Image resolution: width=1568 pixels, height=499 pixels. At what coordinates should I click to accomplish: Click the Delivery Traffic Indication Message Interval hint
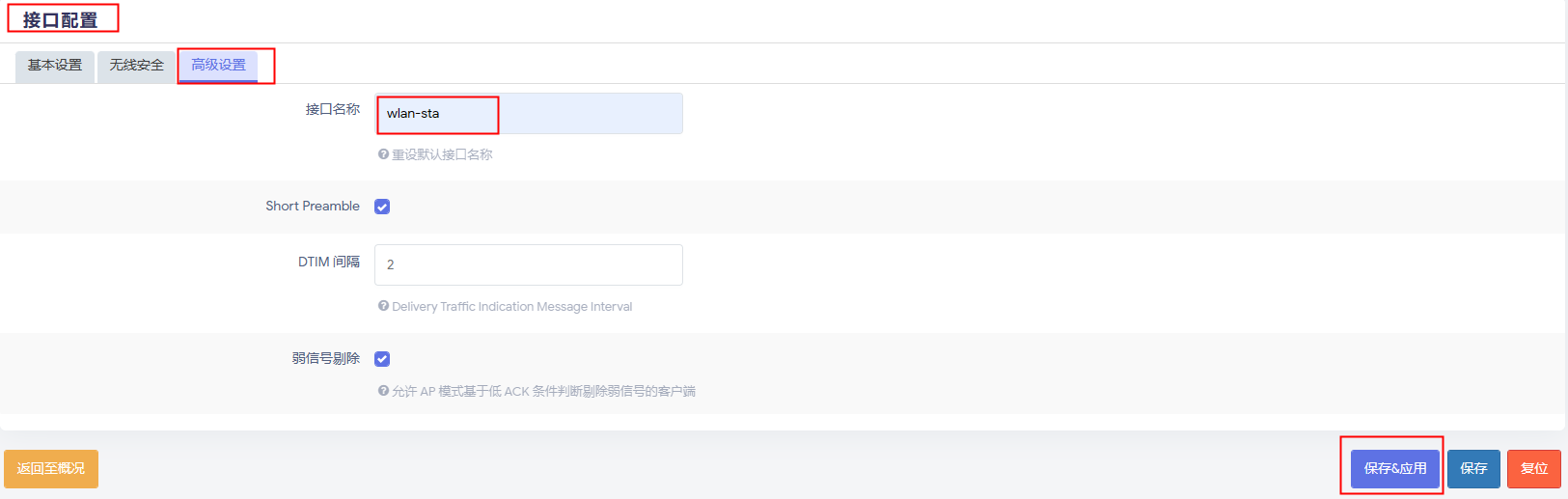click(511, 306)
